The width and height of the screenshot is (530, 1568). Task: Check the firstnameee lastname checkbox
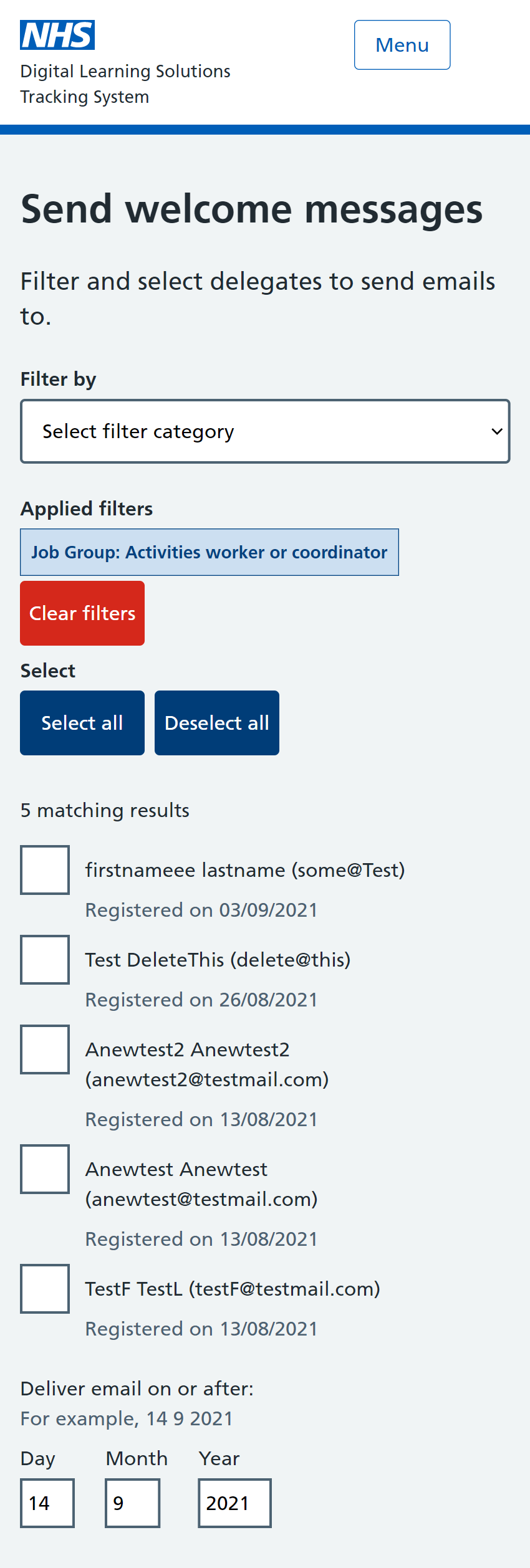point(45,870)
